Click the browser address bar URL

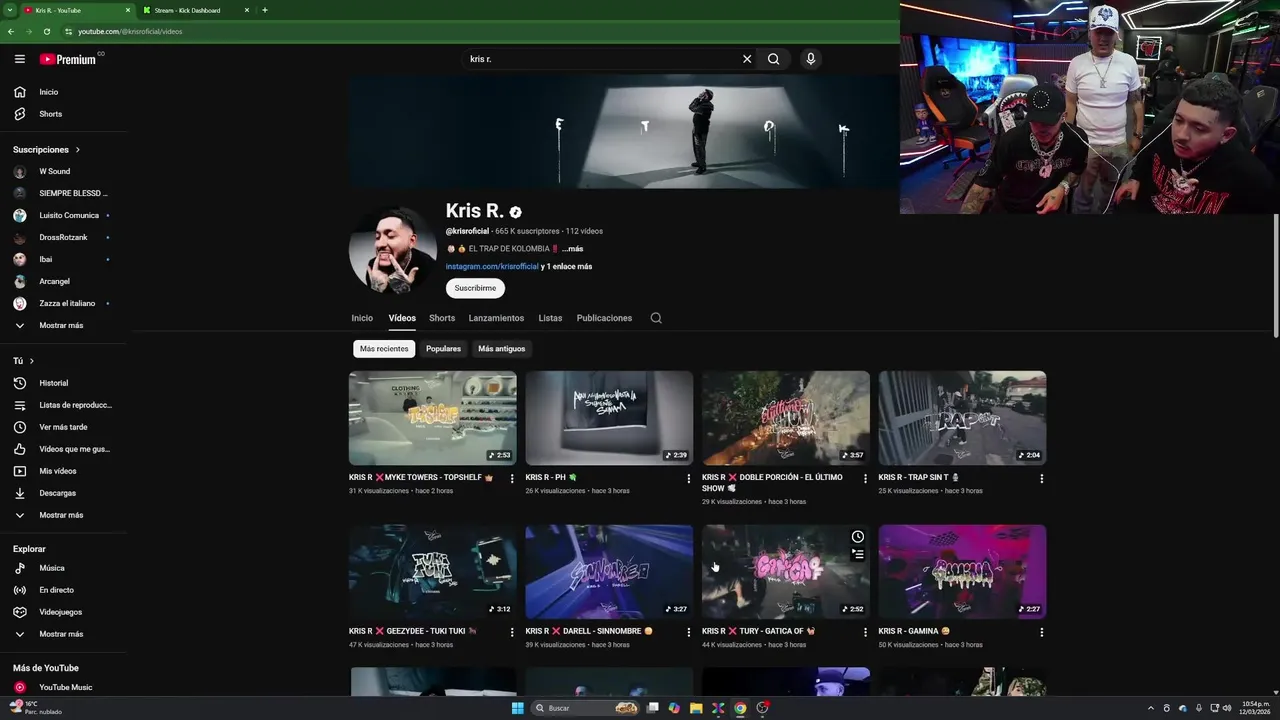point(130,31)
